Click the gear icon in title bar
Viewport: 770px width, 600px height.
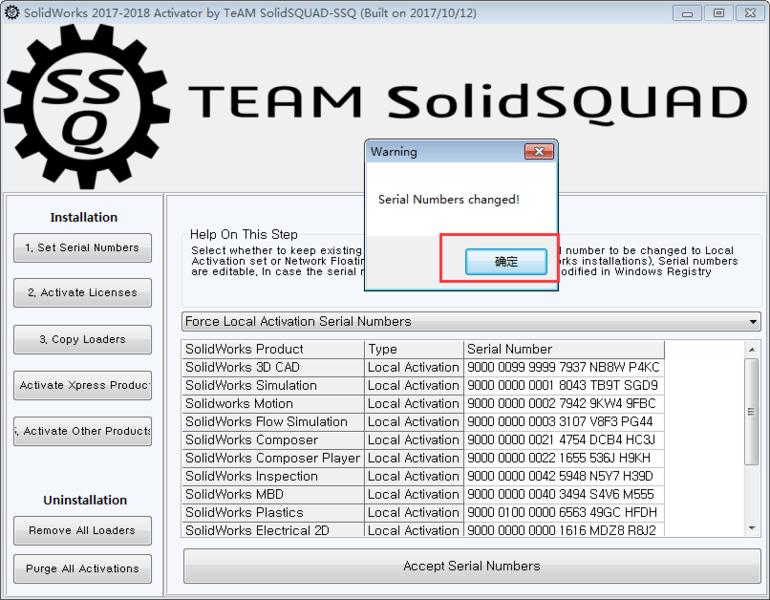(x=12, y=12)
